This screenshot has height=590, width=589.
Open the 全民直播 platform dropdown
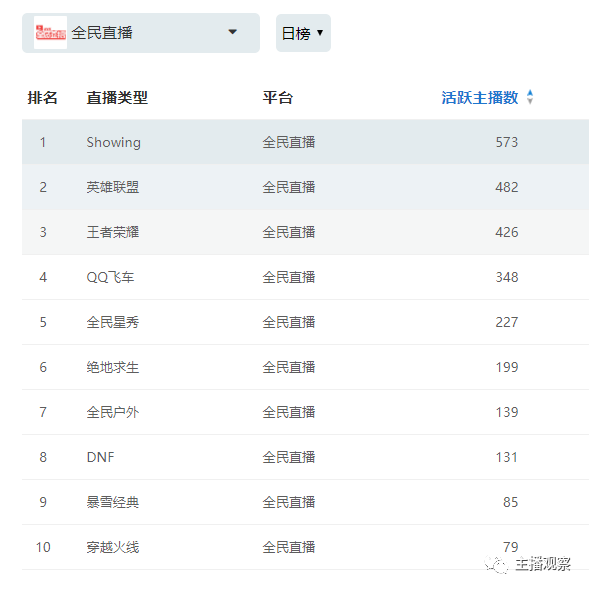tap(141, 33)
